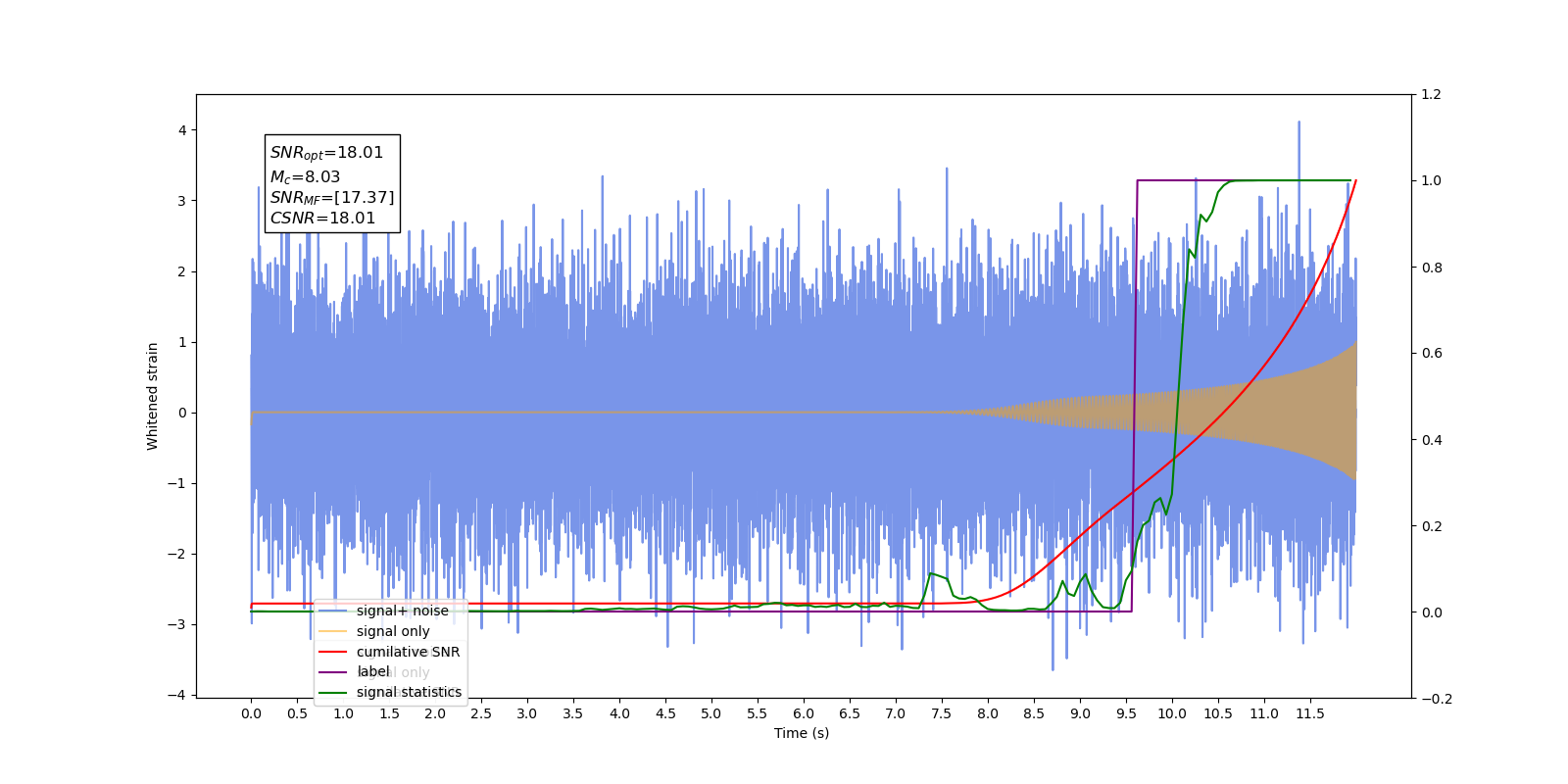Click the 5.0 tick on time axis

click(x=711, y=713)
